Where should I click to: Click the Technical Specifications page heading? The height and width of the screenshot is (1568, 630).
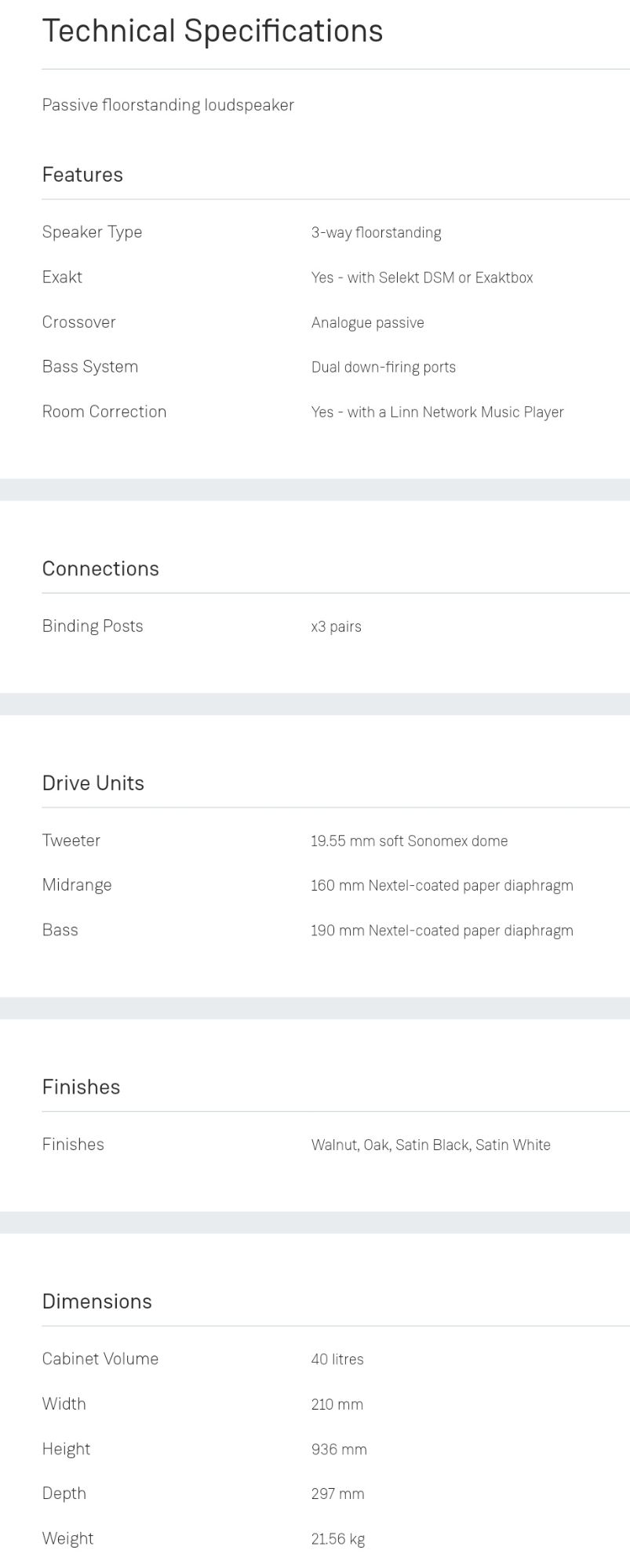coord(212,31)
